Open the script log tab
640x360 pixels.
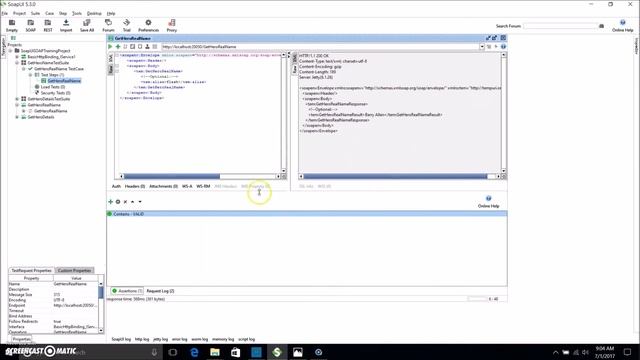click(x=247, y=340)
